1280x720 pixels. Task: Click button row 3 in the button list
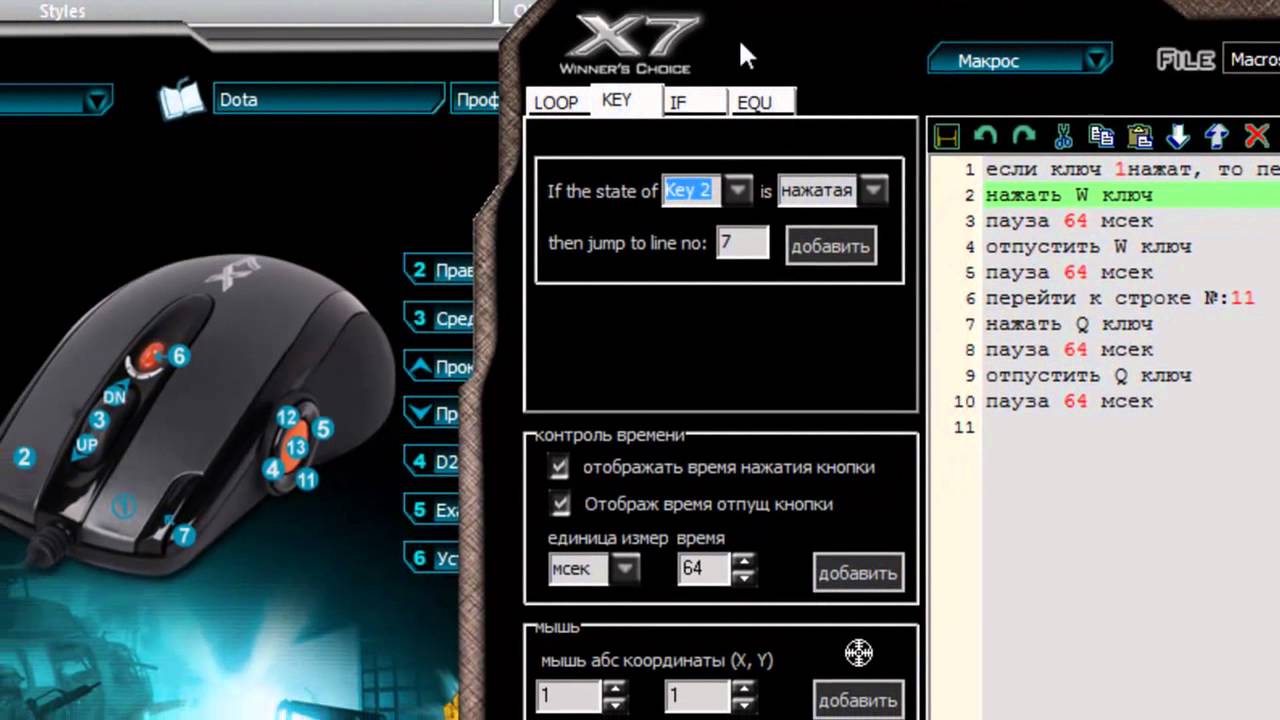(x=438, y=319)
